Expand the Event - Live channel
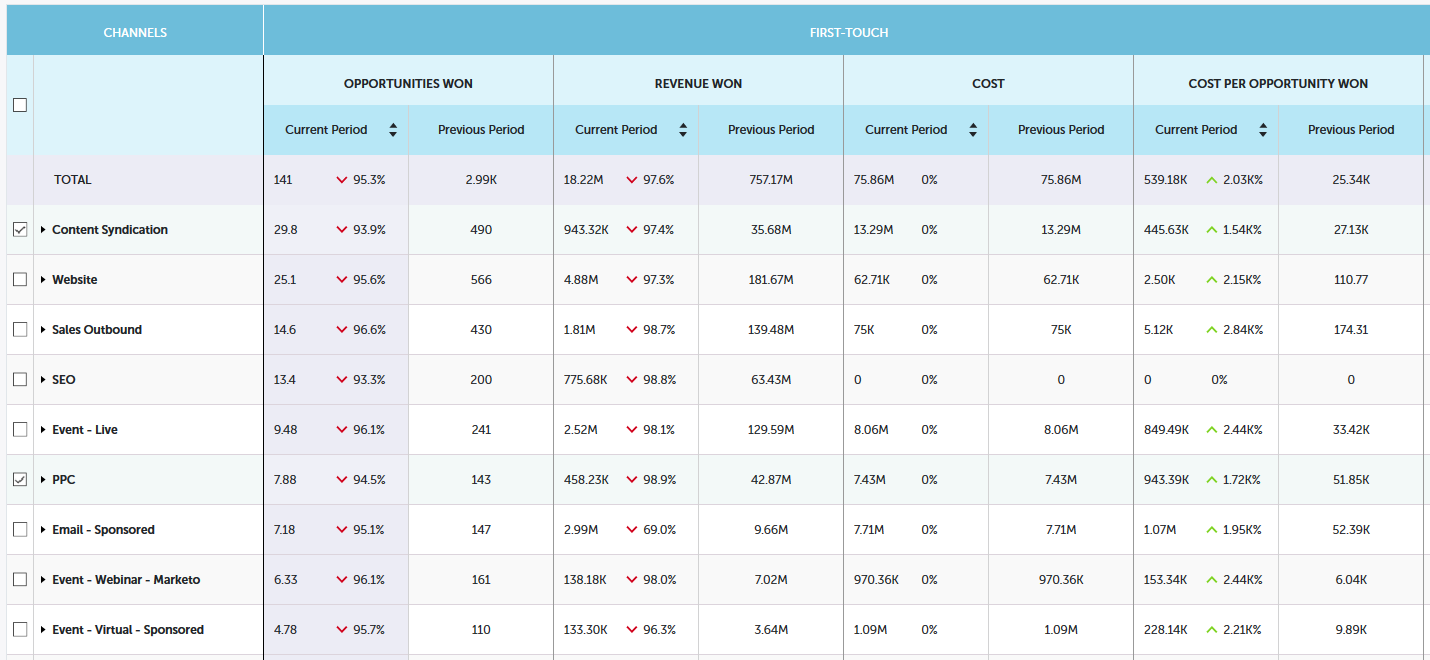 [x=43, y=430]
